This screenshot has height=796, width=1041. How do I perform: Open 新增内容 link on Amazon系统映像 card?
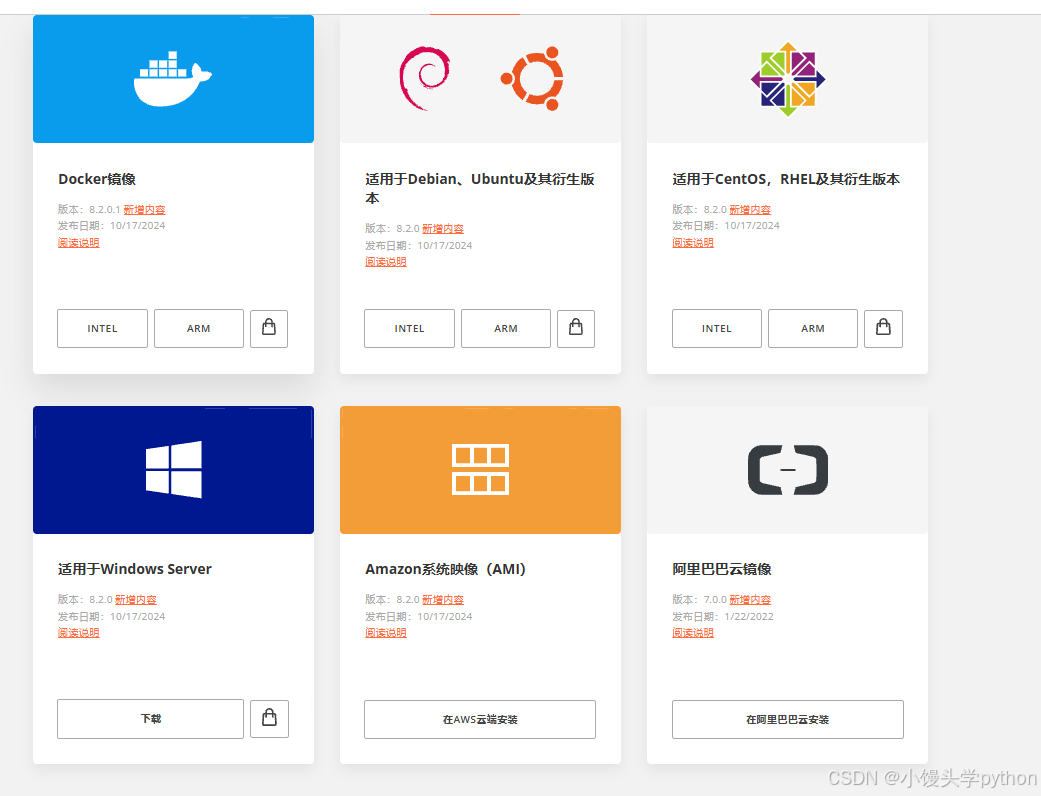pos(443,599)
